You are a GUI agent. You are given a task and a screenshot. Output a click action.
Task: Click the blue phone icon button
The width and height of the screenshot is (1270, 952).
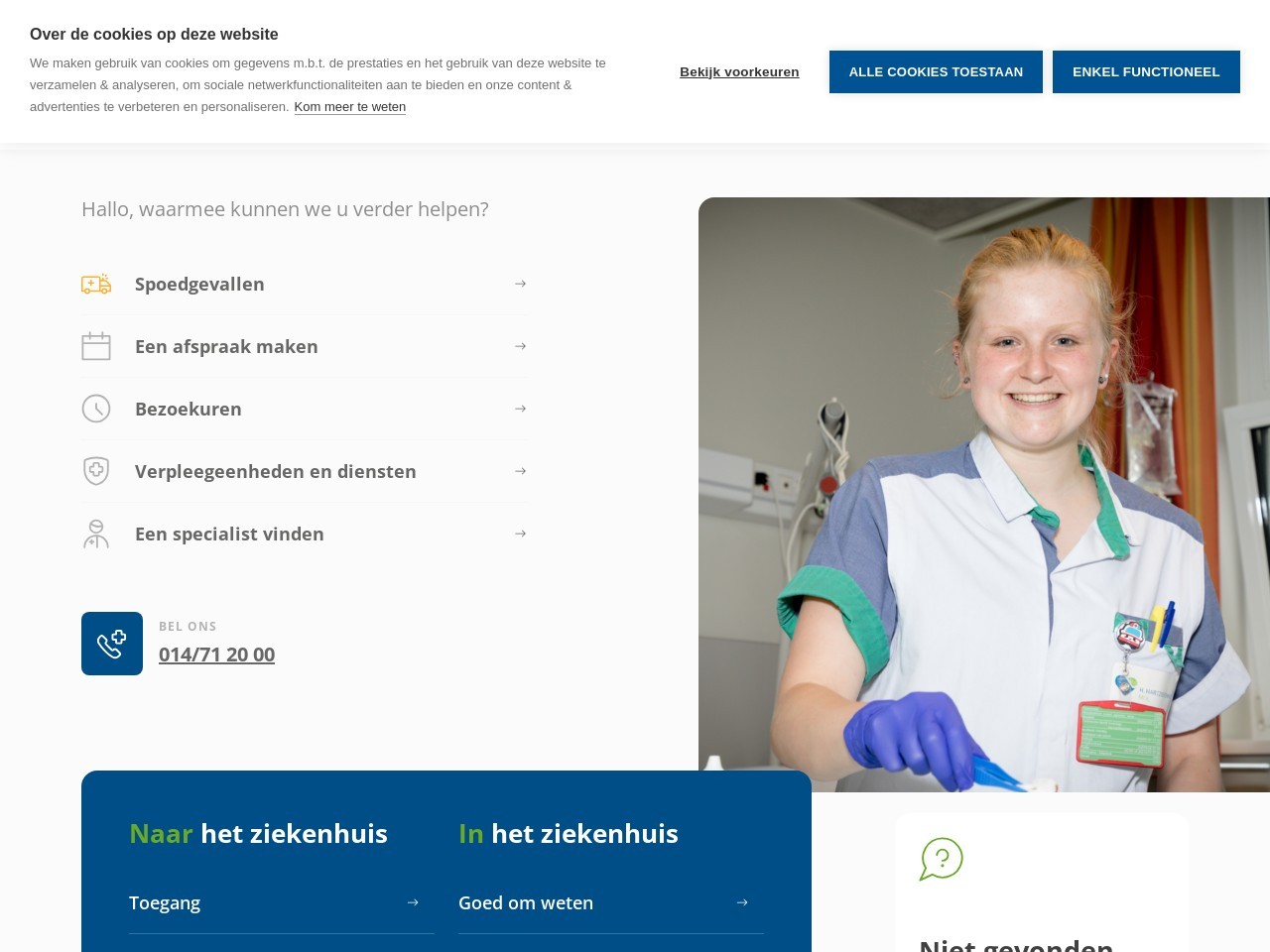[112, 644]
